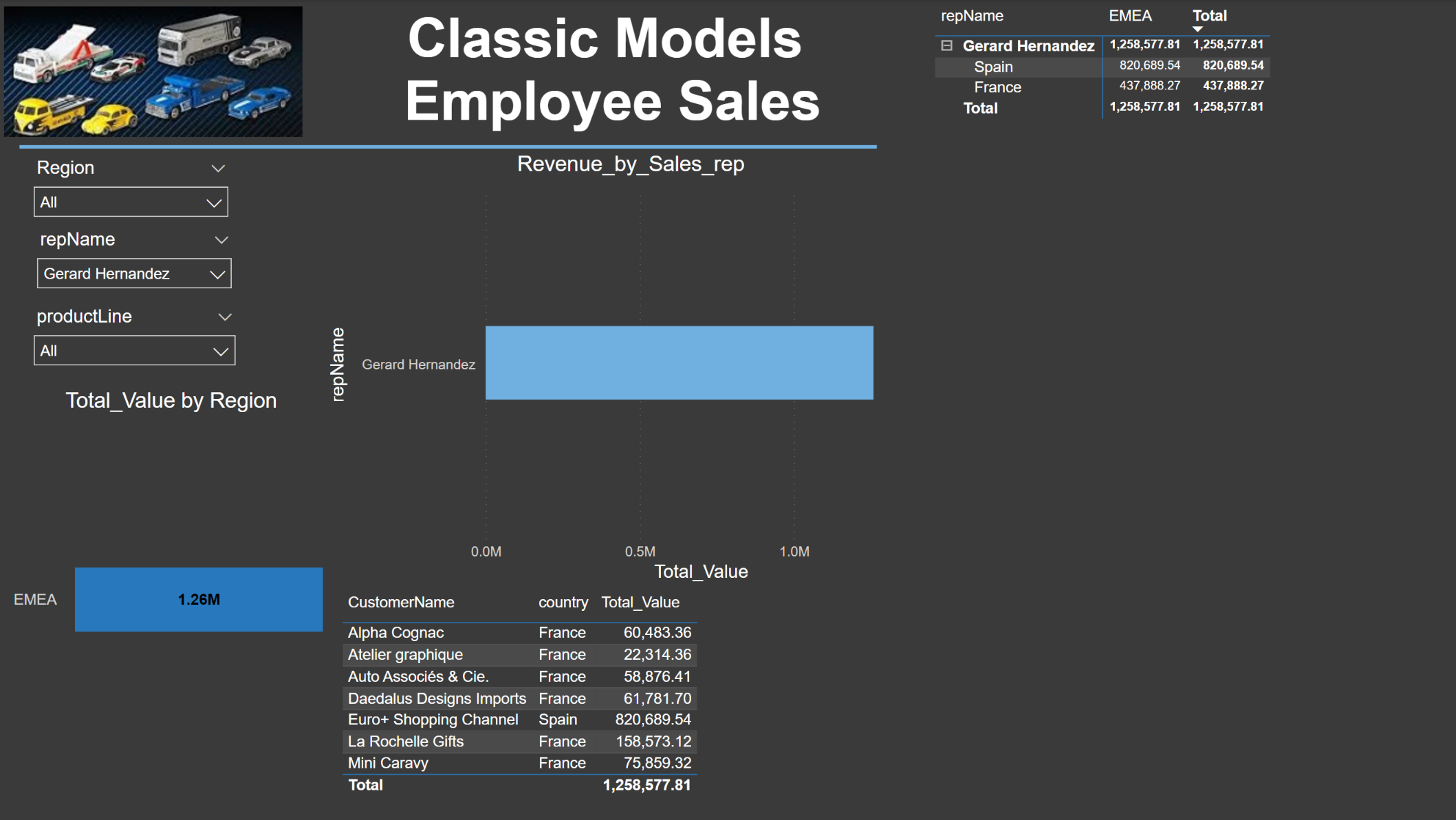Click the Total row label in matrix

(980, 108)
